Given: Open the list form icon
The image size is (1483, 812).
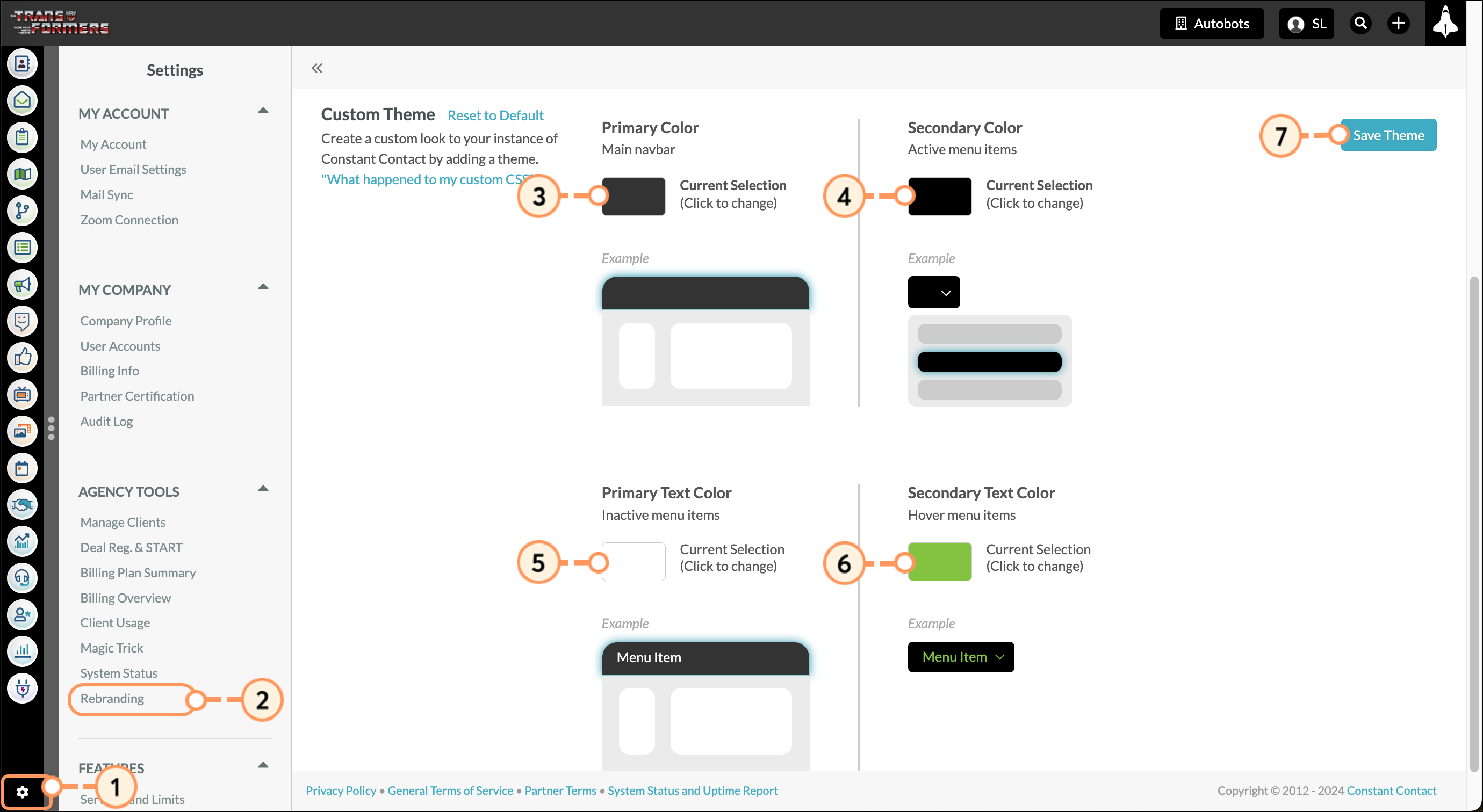Looking at the screenshot, I should click(x=22, y=248).
